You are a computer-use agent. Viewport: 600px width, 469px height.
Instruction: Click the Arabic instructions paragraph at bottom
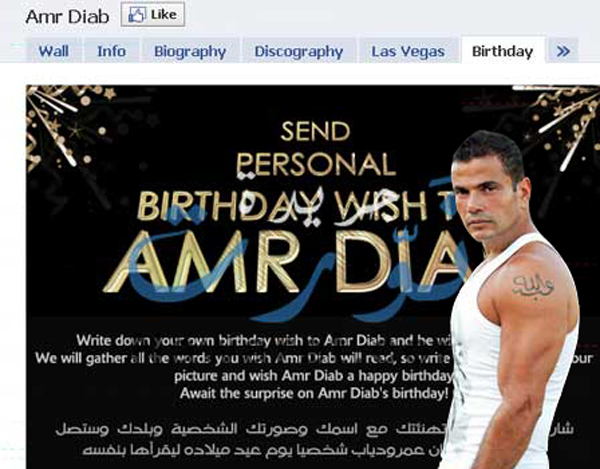(x=314, y=439)
